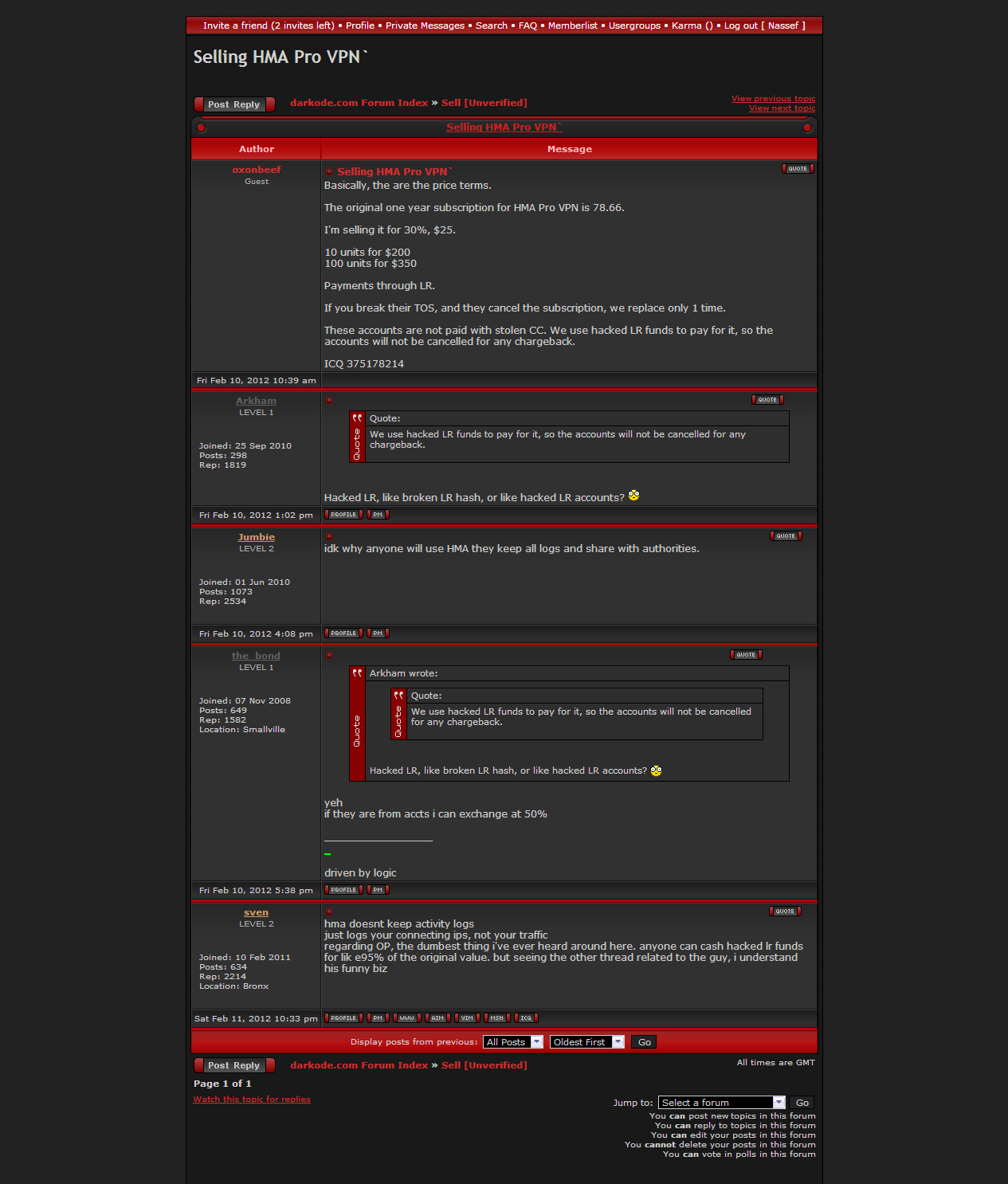Quote oxonbeef's original post
The height and width of the screenshot is (1184, 1008).
click(x=797, y=169)
